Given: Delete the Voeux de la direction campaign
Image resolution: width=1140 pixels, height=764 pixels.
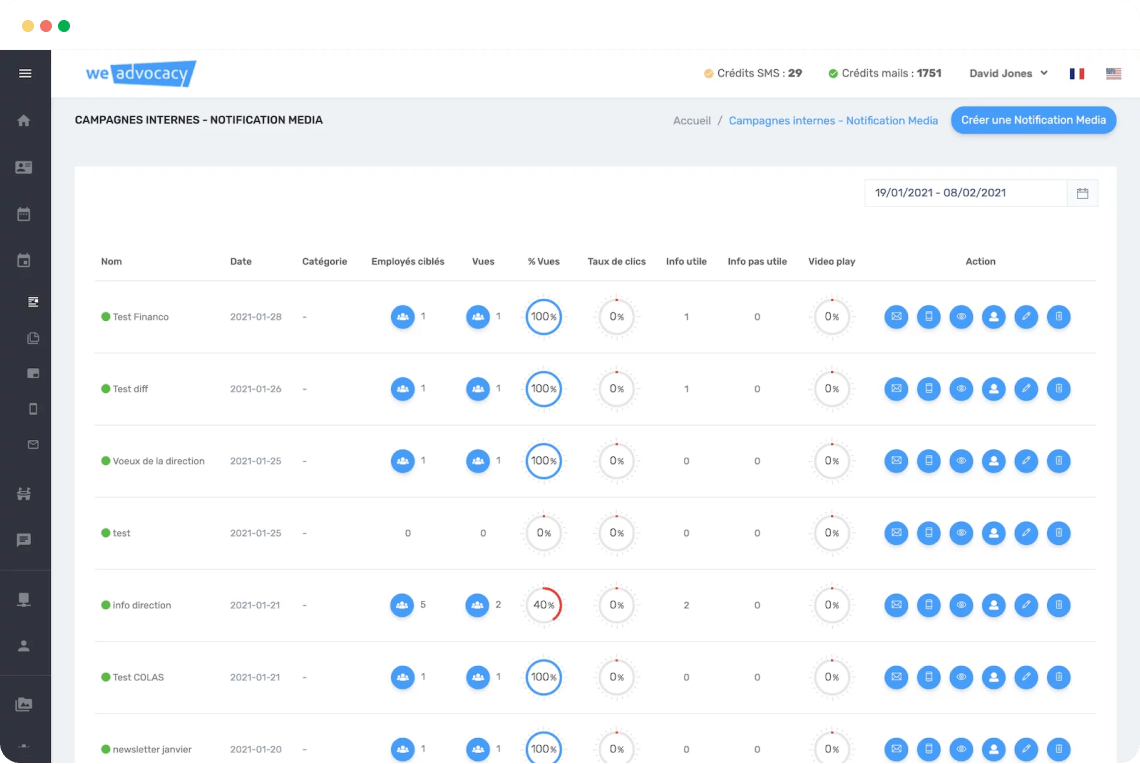Looking at the screenshot, I should tap(1058, 461).
